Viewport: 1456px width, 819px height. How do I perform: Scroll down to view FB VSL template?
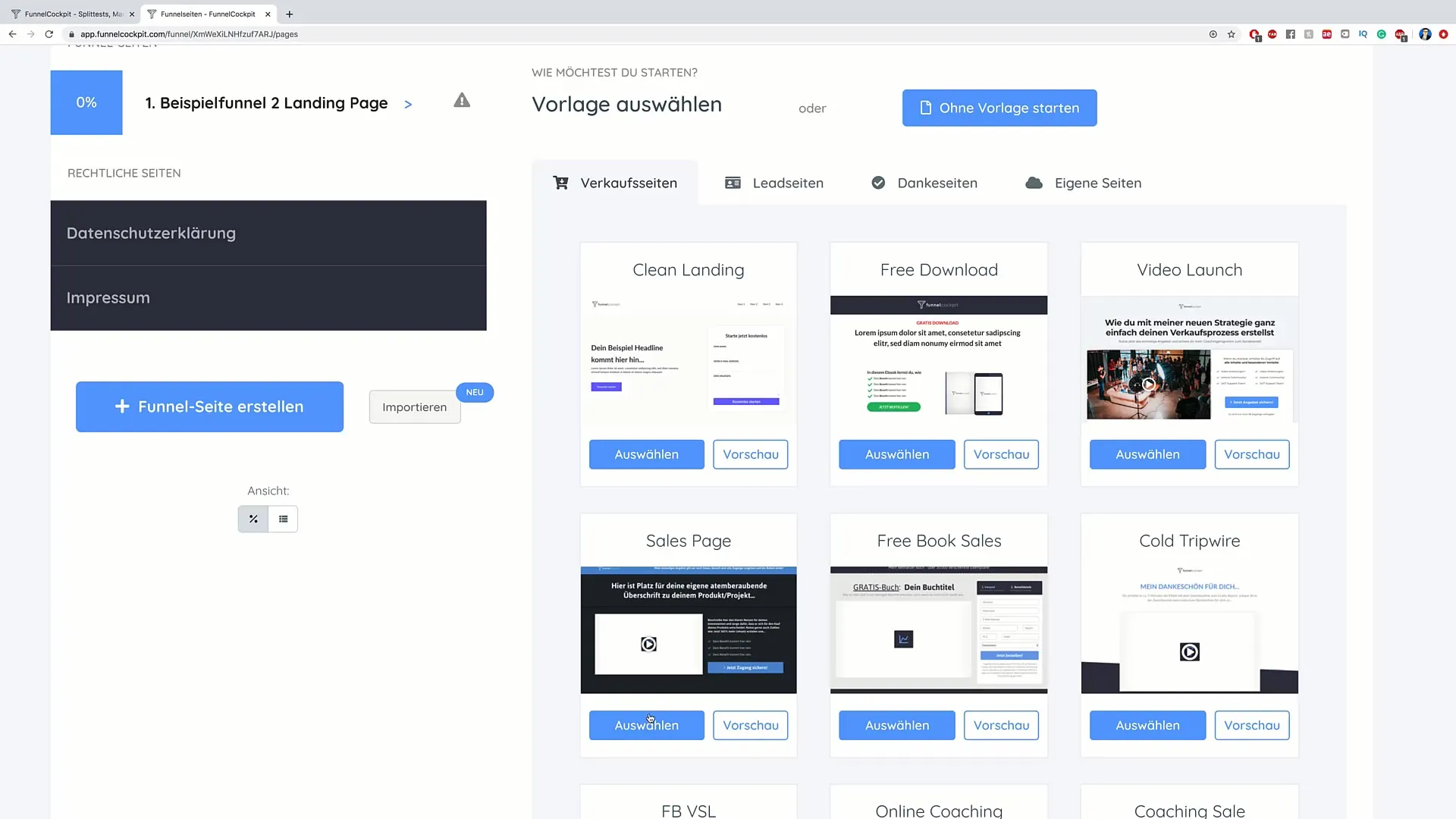pos(688,810)
